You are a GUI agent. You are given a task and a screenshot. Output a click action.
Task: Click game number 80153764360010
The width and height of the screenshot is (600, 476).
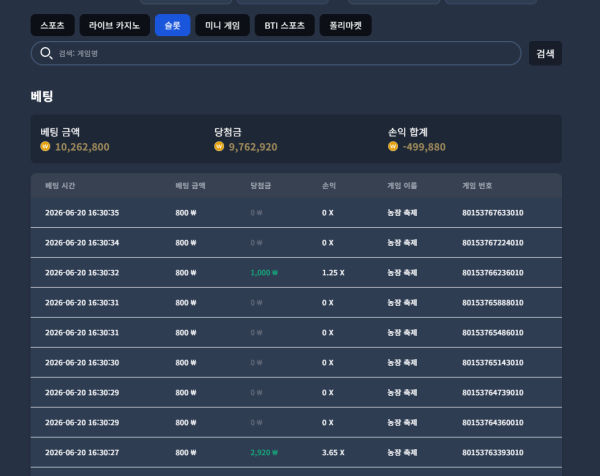click(x=493, y=422)
